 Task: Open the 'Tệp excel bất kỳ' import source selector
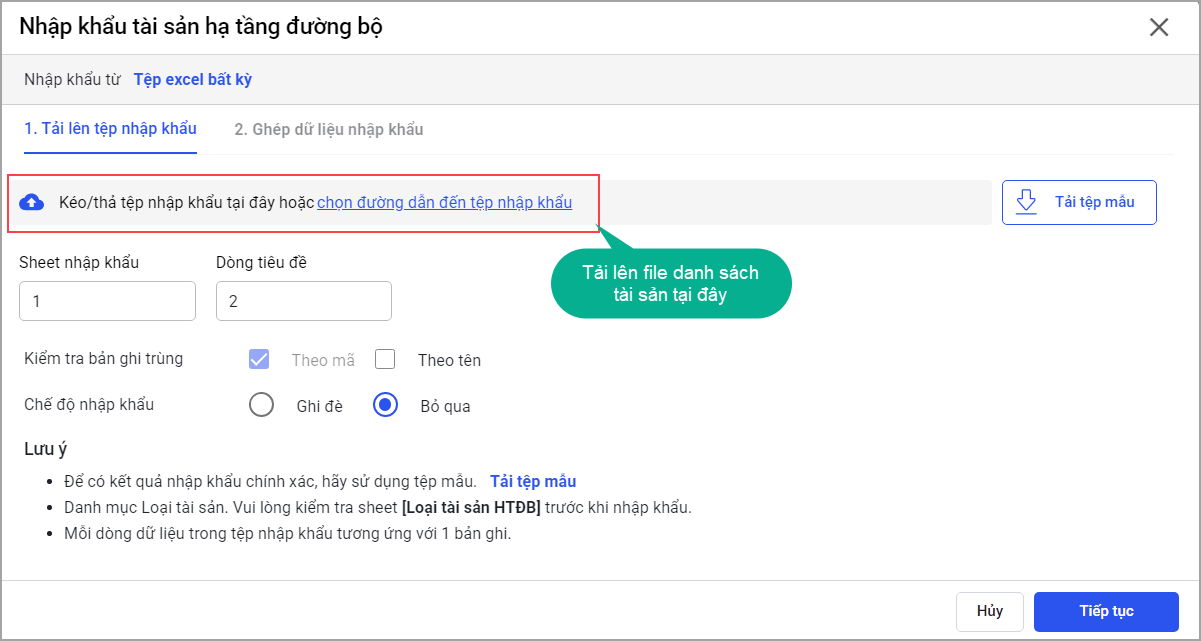pos(193,79)
